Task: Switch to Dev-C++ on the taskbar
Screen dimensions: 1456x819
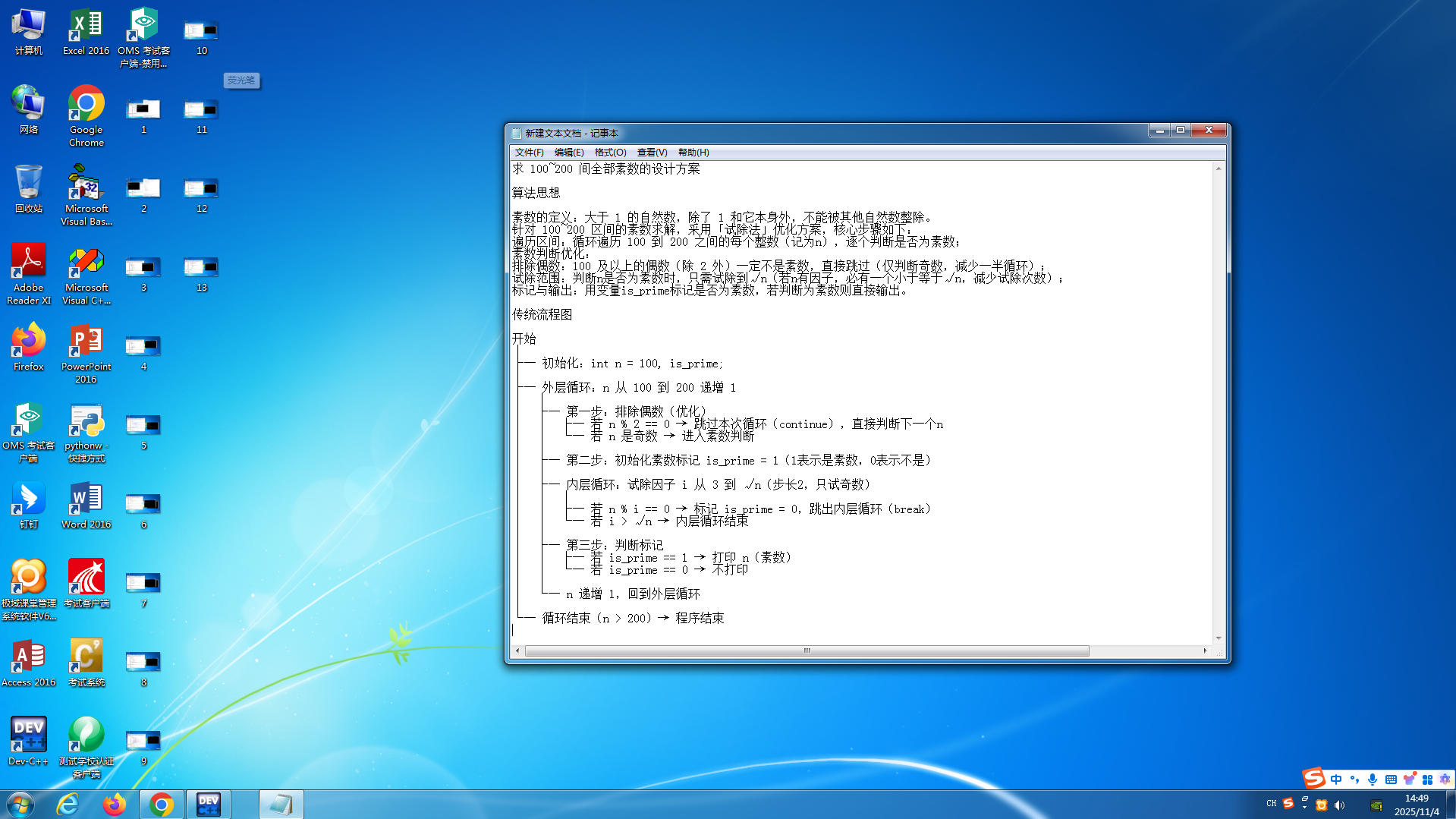Action: pyautogui.click(x=208, y=805)
